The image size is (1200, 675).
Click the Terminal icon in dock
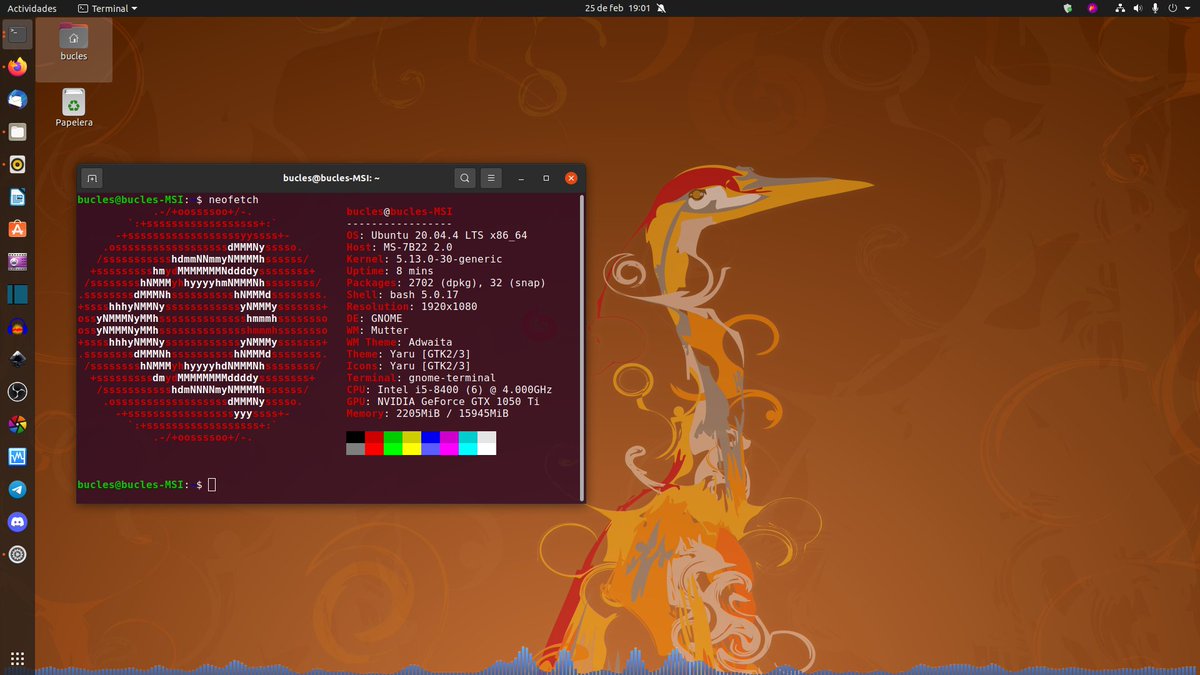[18, 35]
